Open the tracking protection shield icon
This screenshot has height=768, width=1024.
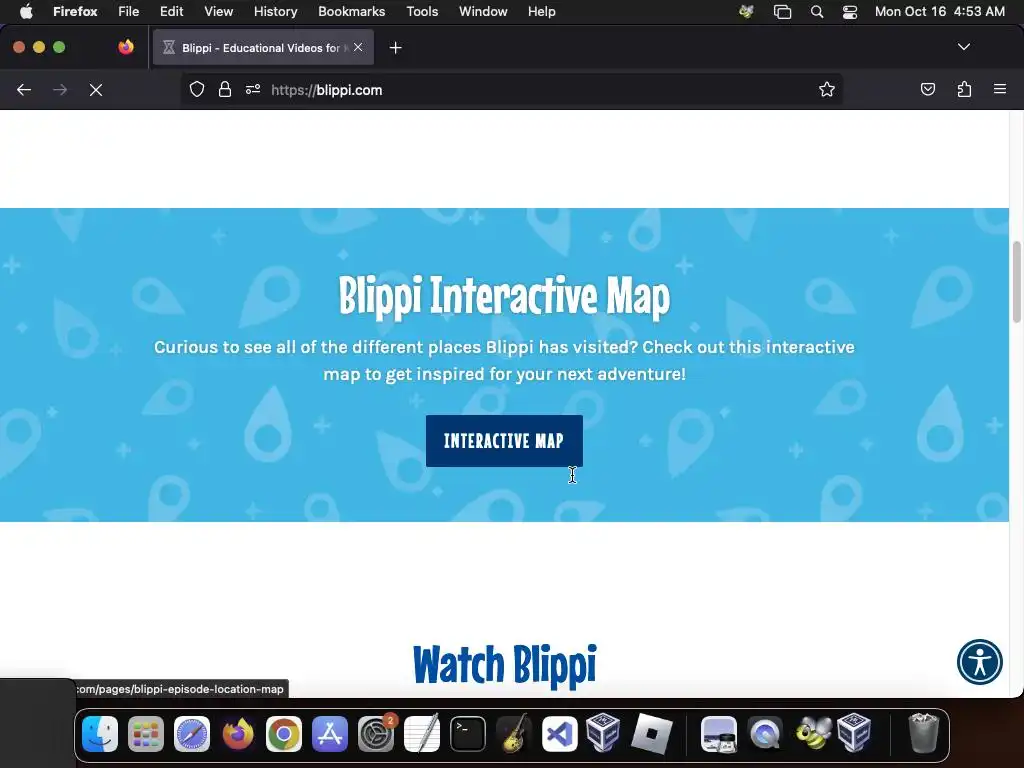(x=197, y=89)
